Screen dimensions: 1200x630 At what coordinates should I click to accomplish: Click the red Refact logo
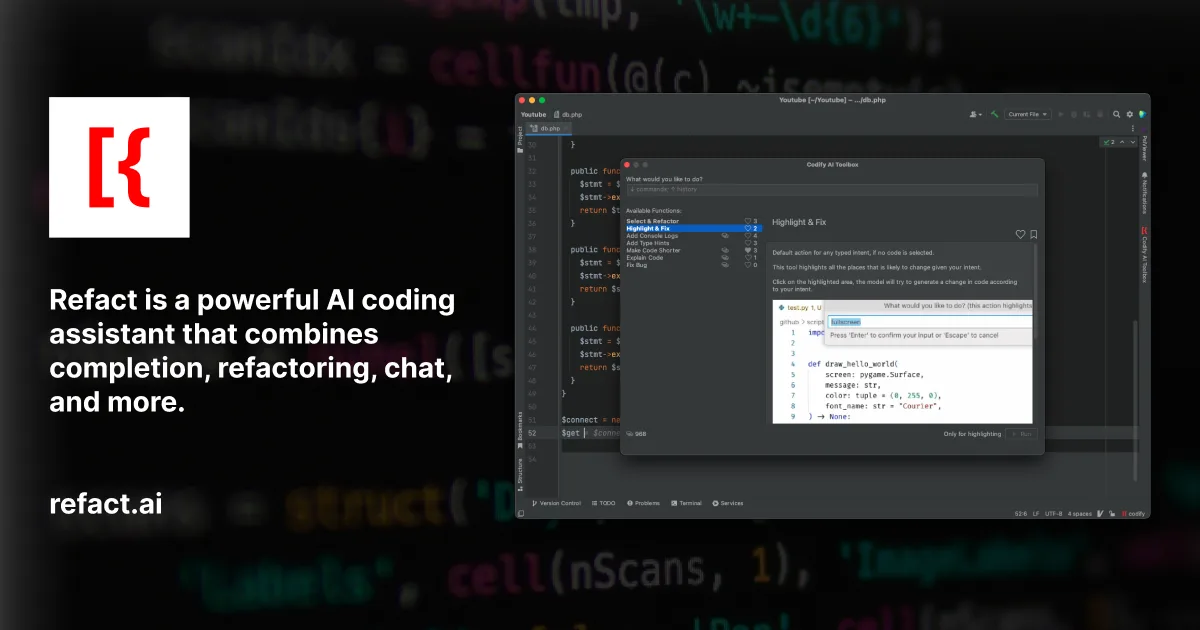(119, 167)
